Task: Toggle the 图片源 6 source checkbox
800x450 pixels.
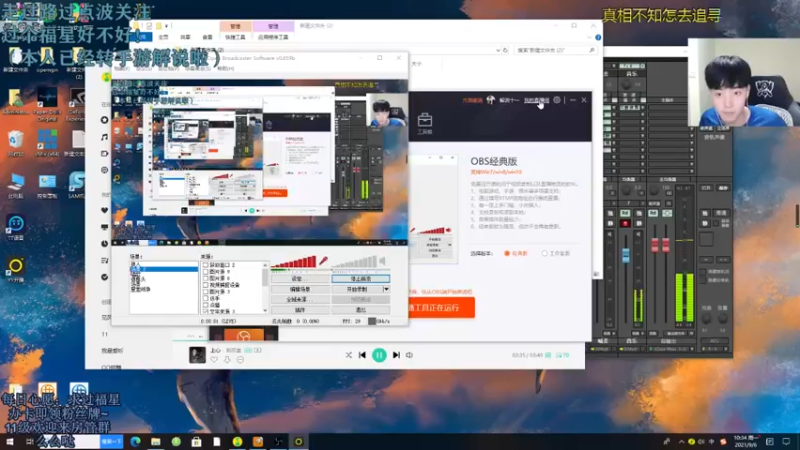Action: (205, 279)
